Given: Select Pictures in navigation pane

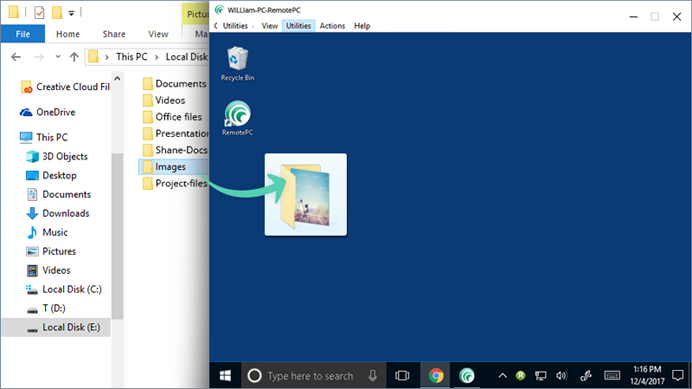Looking at the screenshot, I should [51, 251].
